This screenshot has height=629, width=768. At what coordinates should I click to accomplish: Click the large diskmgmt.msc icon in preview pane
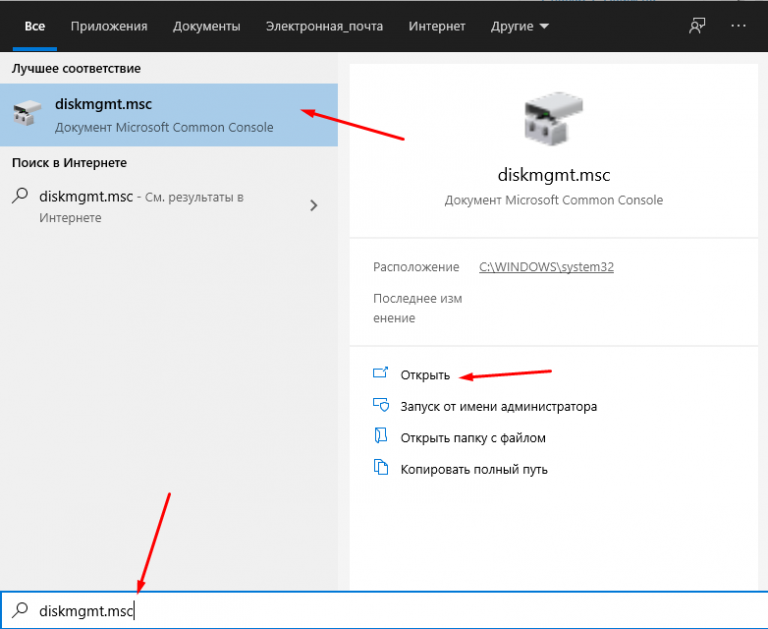(x=553, y=120)
